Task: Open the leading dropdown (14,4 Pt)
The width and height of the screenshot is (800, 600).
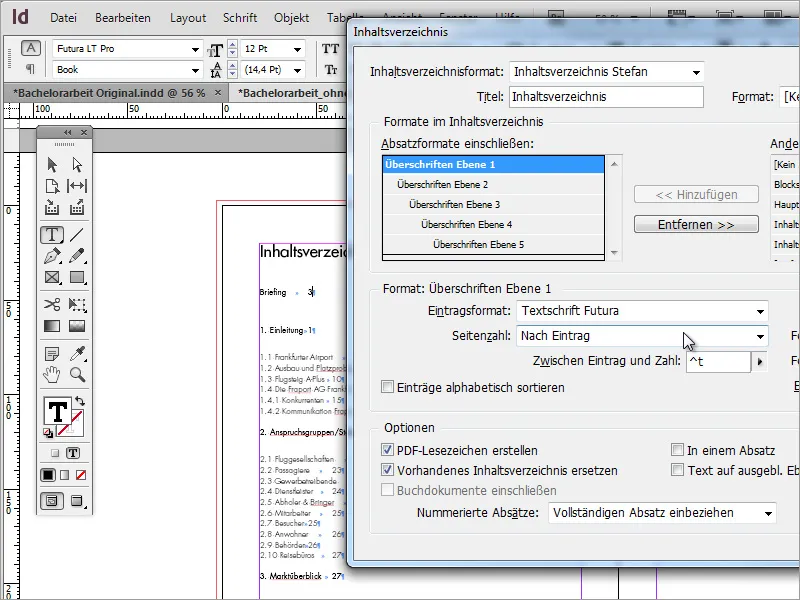Action: pos(297,70)
